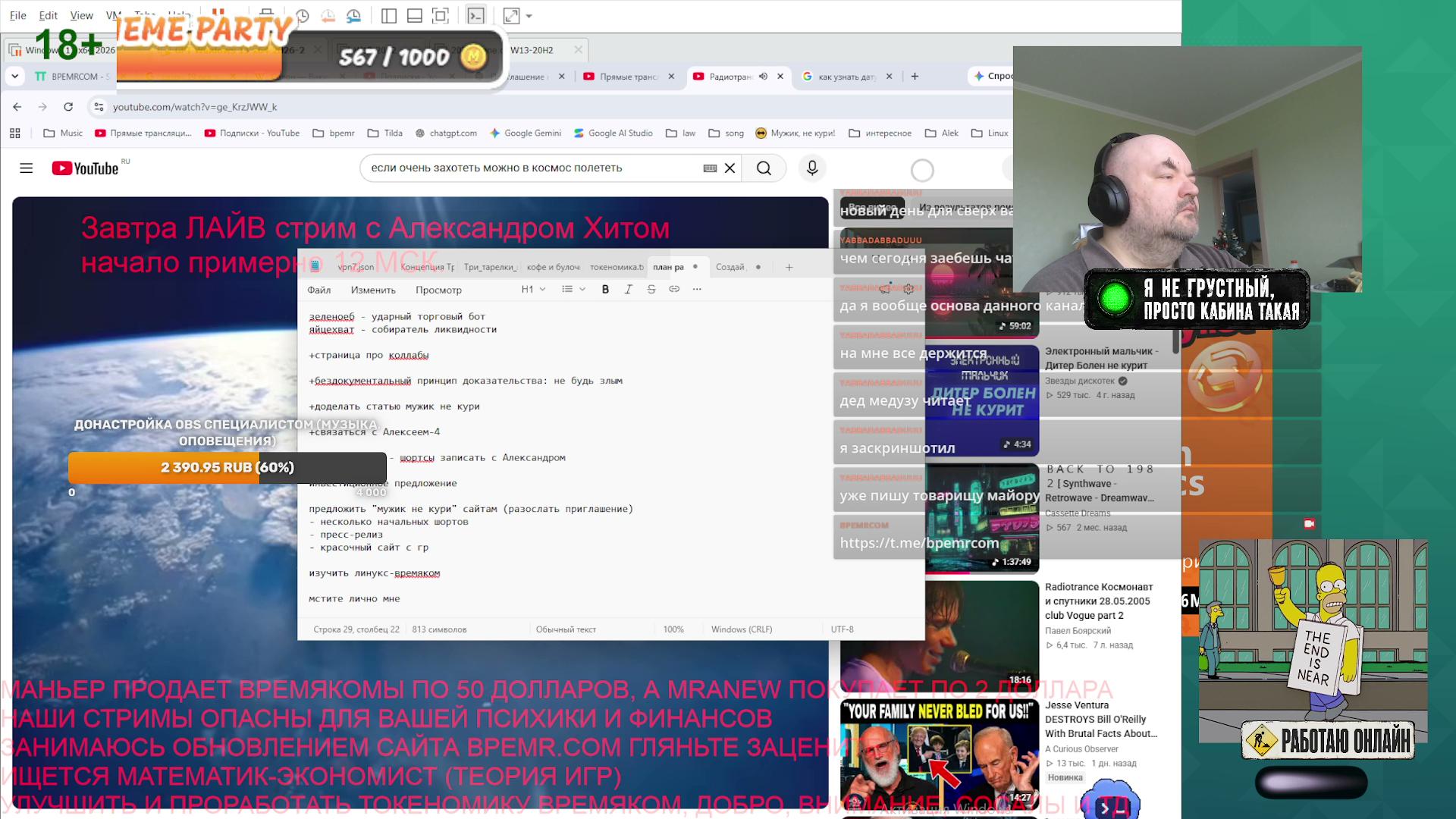
Task: Start YouTube voice search microphone
Action: pyautogui.click(x=812, y=168)
